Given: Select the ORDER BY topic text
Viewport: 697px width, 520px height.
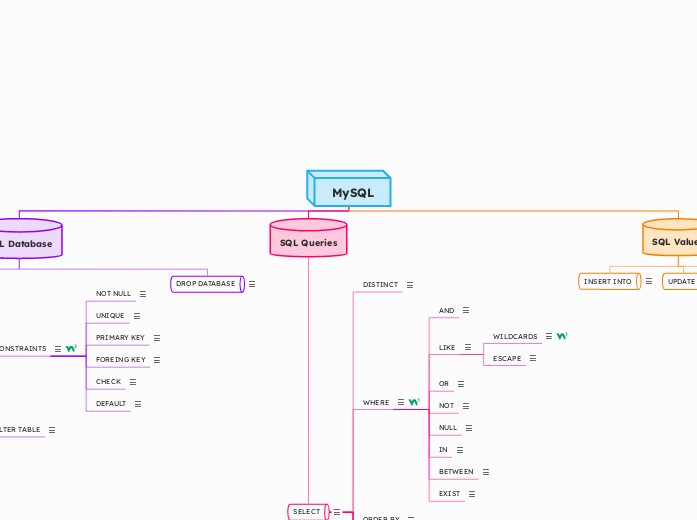Looking at the screenshot, I should (x=381, y=518).
